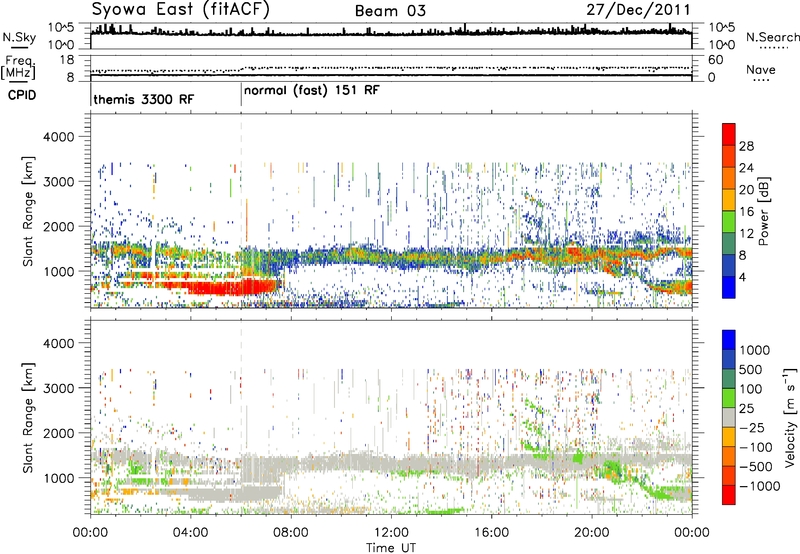The height and width of the screenshot is (554, 800).
Task: Click the "Slant Range [km]" label of the velocity panel
Action: (x=28, y=417)
